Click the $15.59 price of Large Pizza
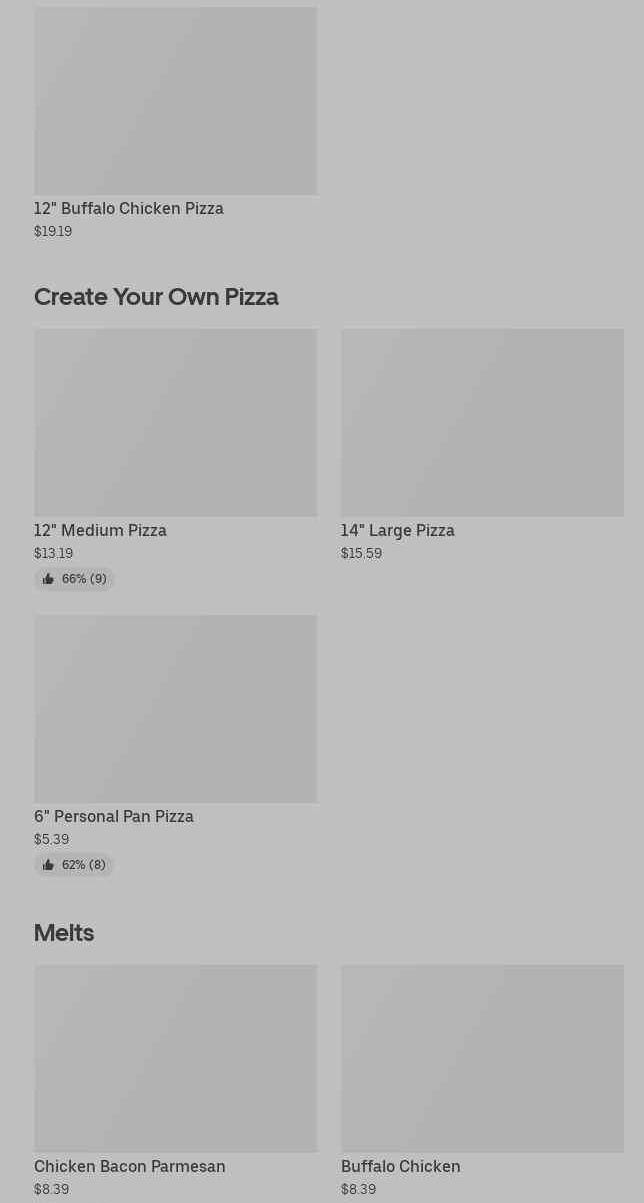Image resolution: width=644 pixels, height=1203 pixels. (x=361, y=554)
